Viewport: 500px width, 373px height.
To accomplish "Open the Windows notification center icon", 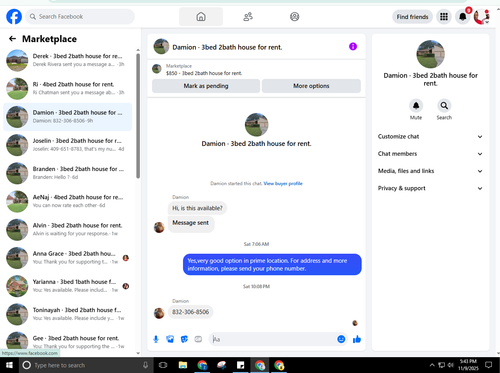I will tap(489, 365).
